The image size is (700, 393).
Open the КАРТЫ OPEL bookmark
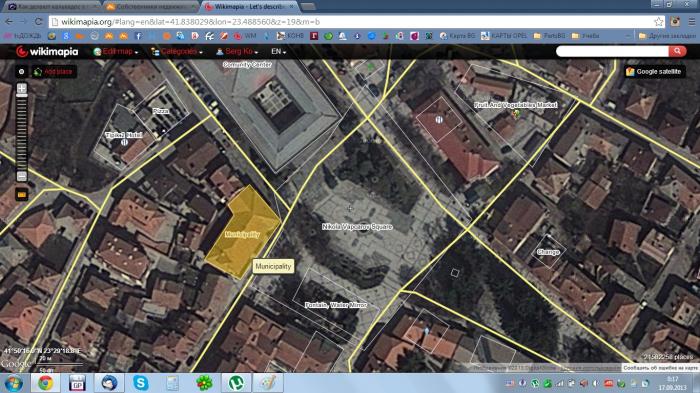[503, 36]
